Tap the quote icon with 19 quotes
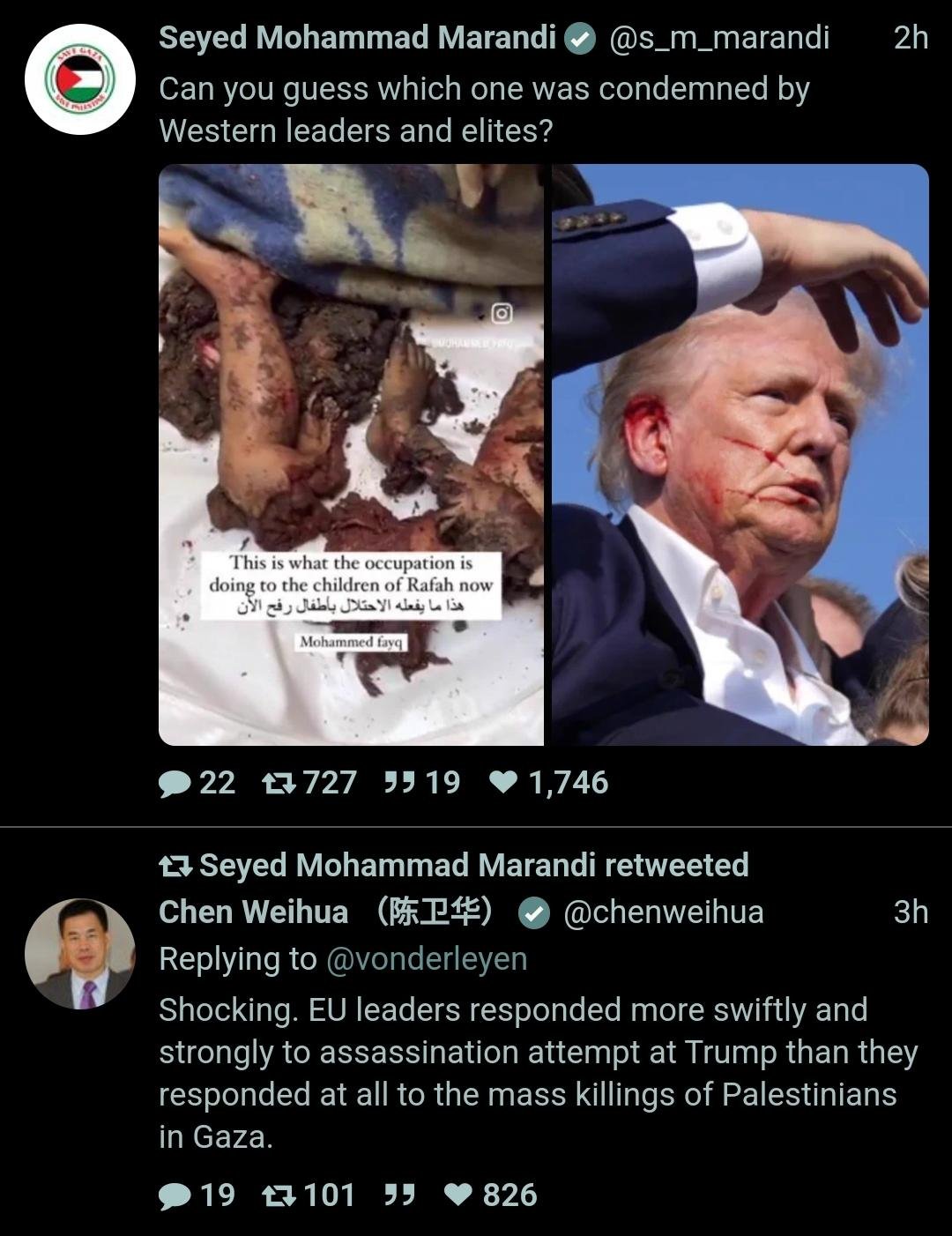The width and height of the screenshot is (952, 1236). pos(399,782)
